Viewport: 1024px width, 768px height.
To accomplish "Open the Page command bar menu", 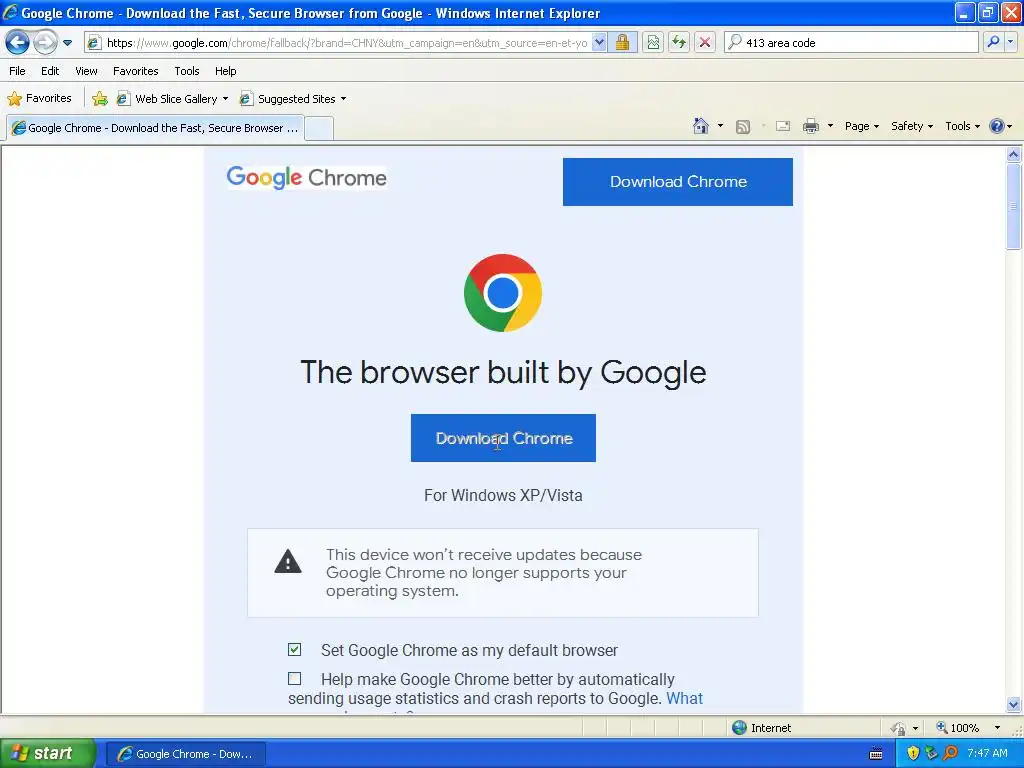I will tap(861, 126).
